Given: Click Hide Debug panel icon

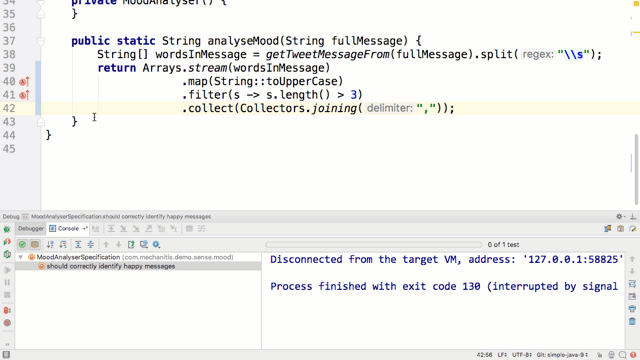Looking at the screenshot, I should coord(633,217).
